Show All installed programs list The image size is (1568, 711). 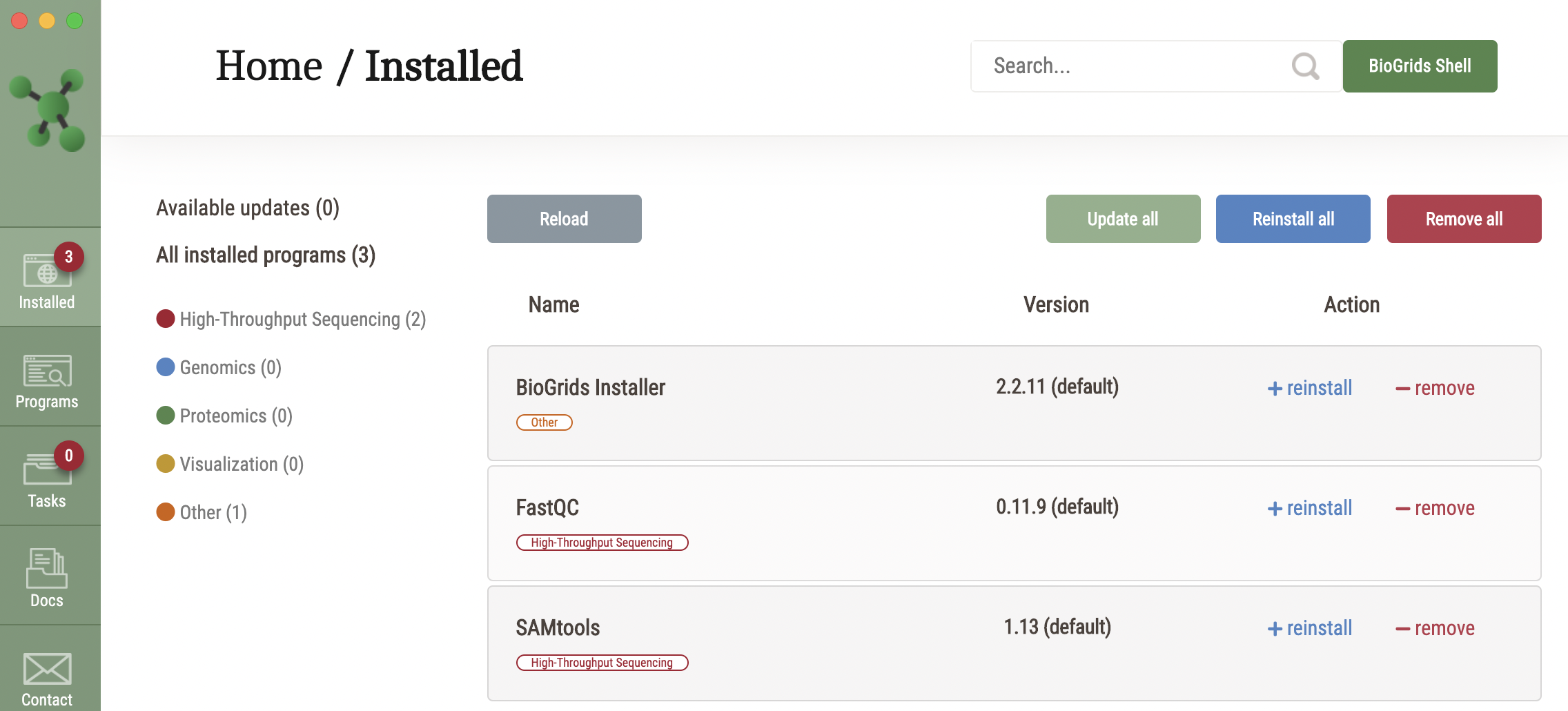pos(266,255)
